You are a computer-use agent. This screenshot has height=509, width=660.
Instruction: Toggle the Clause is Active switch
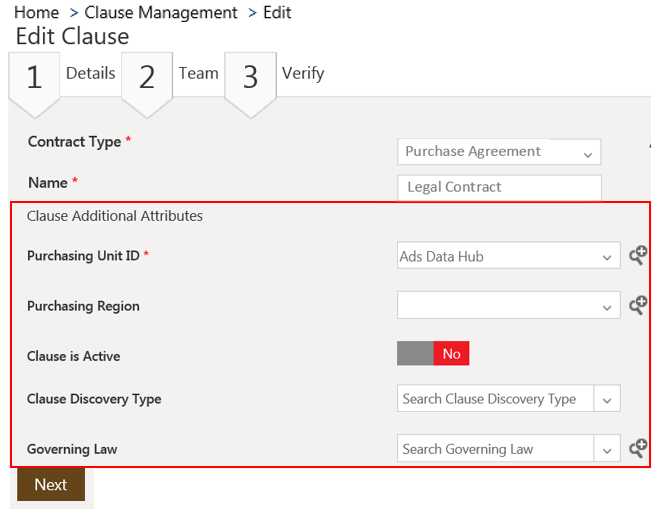(433, 354)
